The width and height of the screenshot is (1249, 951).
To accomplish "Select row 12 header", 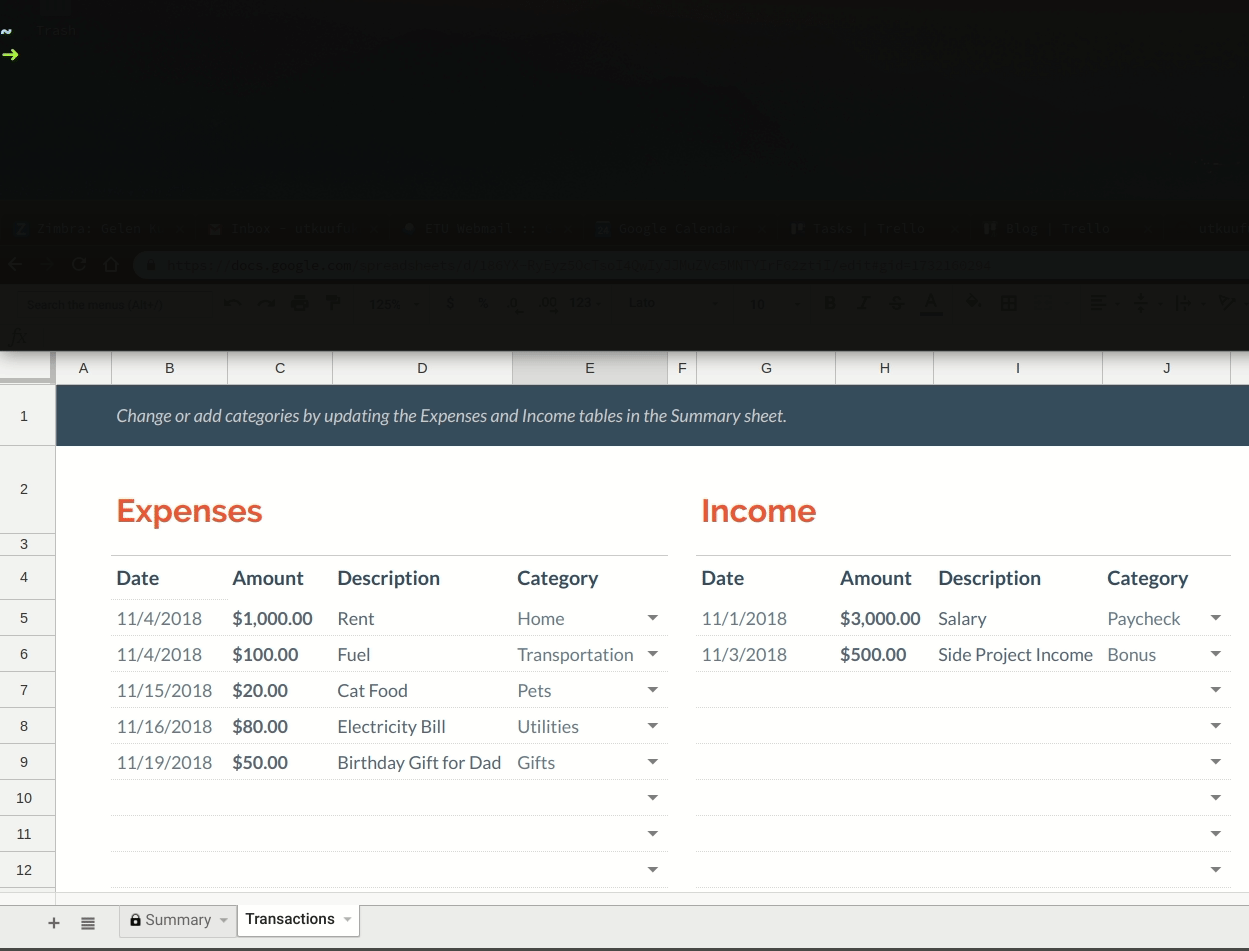I will point(27,870).
